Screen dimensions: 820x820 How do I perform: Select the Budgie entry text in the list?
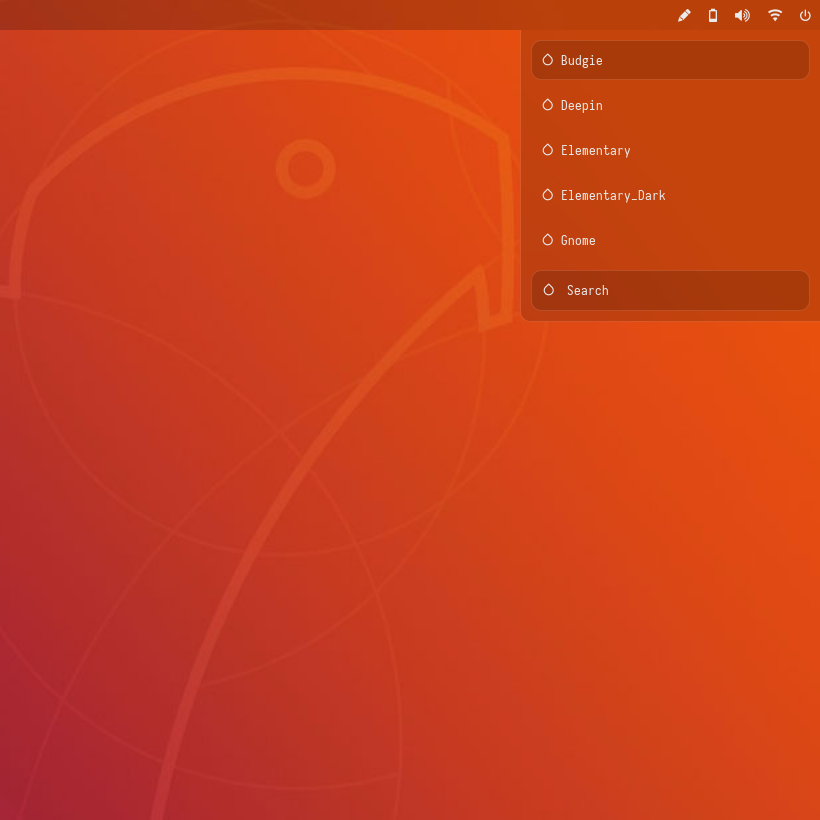click(581, 60)
